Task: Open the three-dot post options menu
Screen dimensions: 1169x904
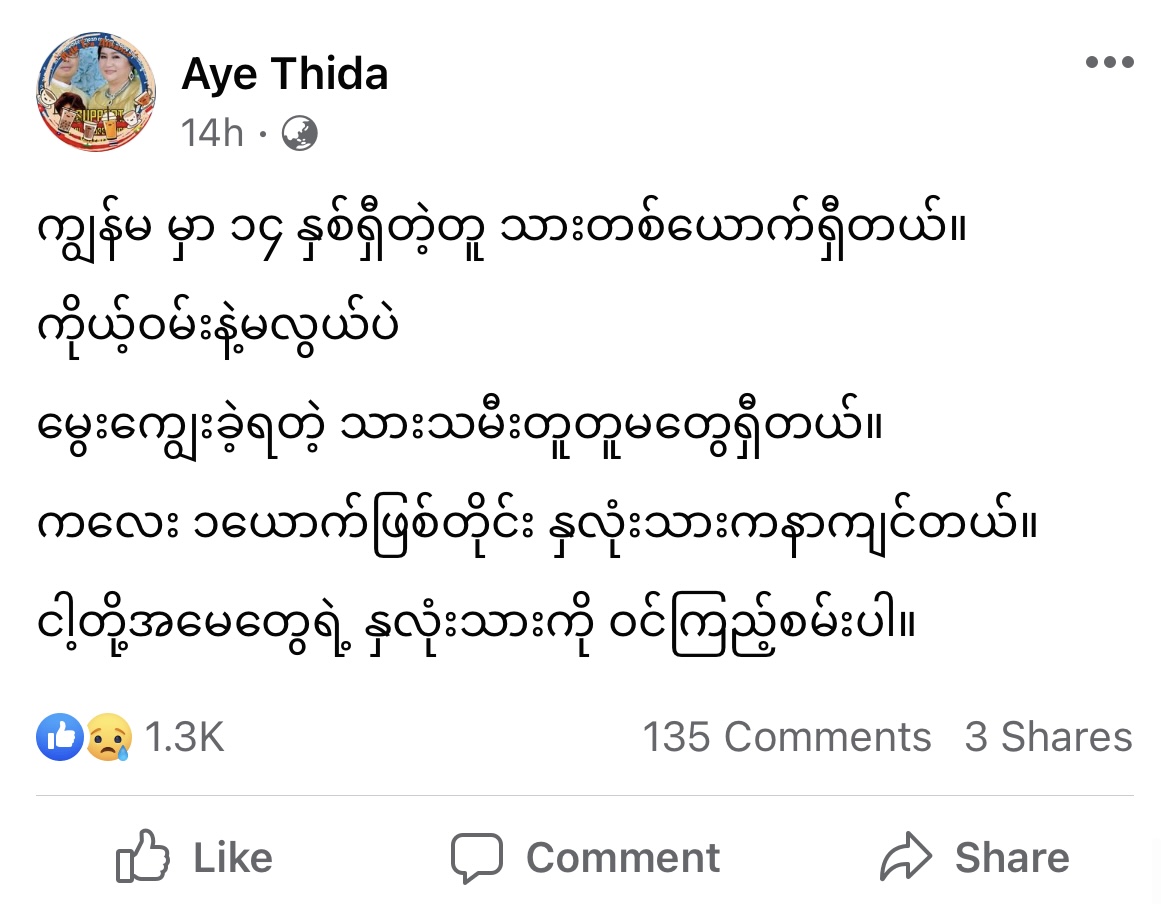Action: (x=1109, y=63)
